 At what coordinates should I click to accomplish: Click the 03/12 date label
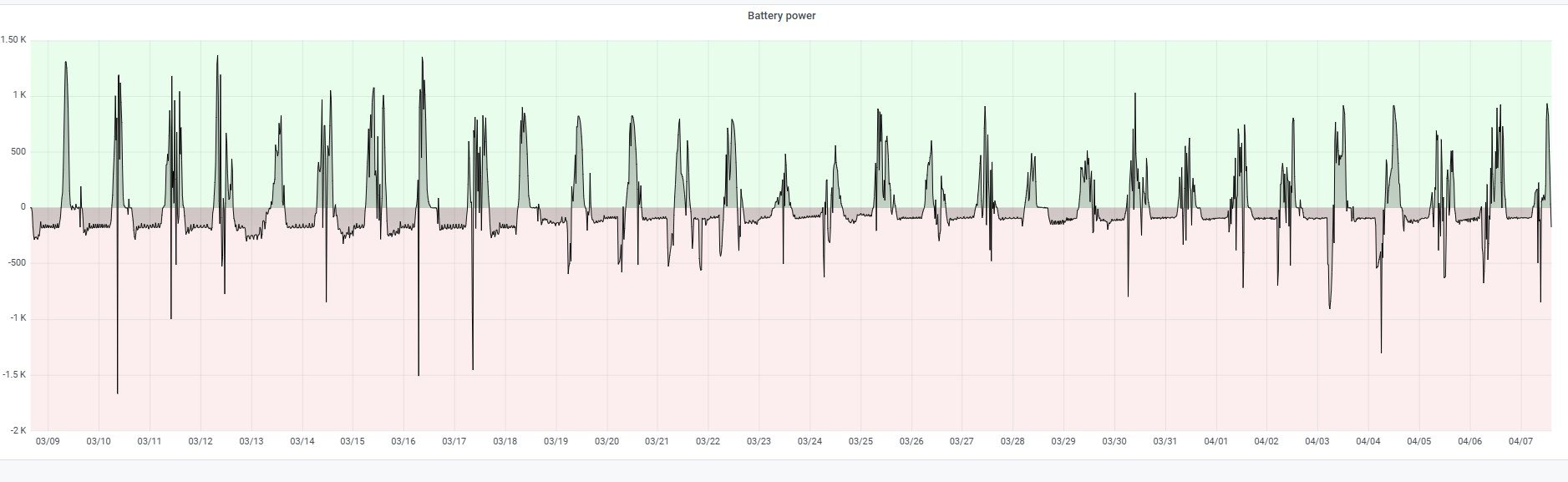point(200,441)
